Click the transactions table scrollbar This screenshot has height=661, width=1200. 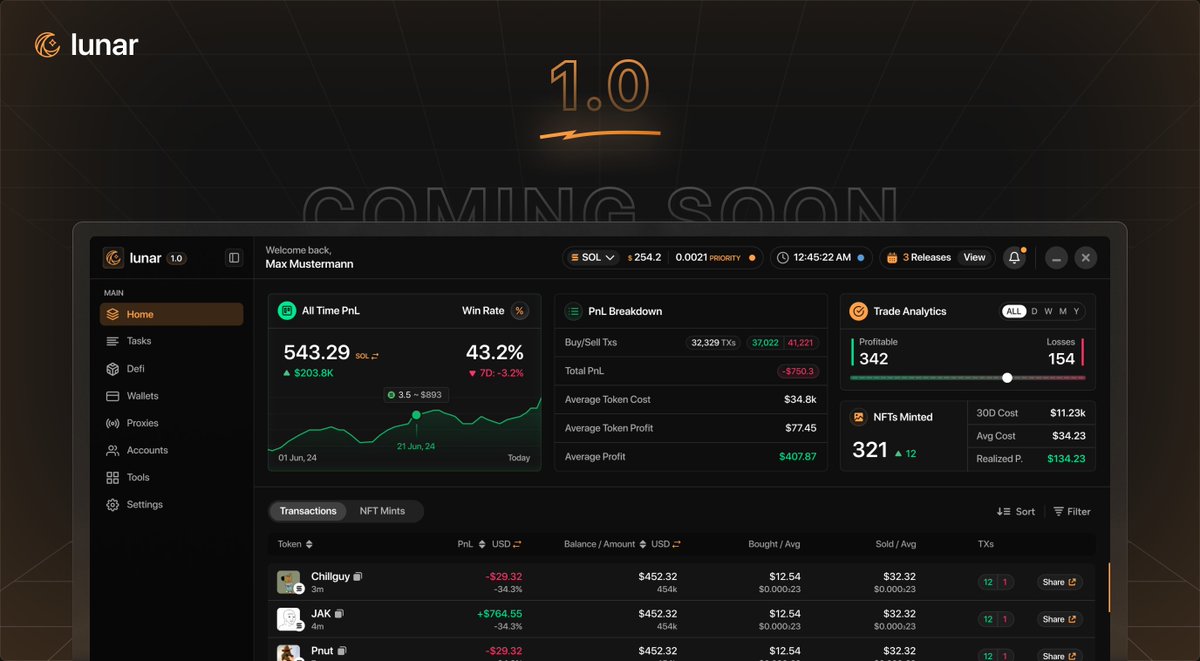(1108, 587)
